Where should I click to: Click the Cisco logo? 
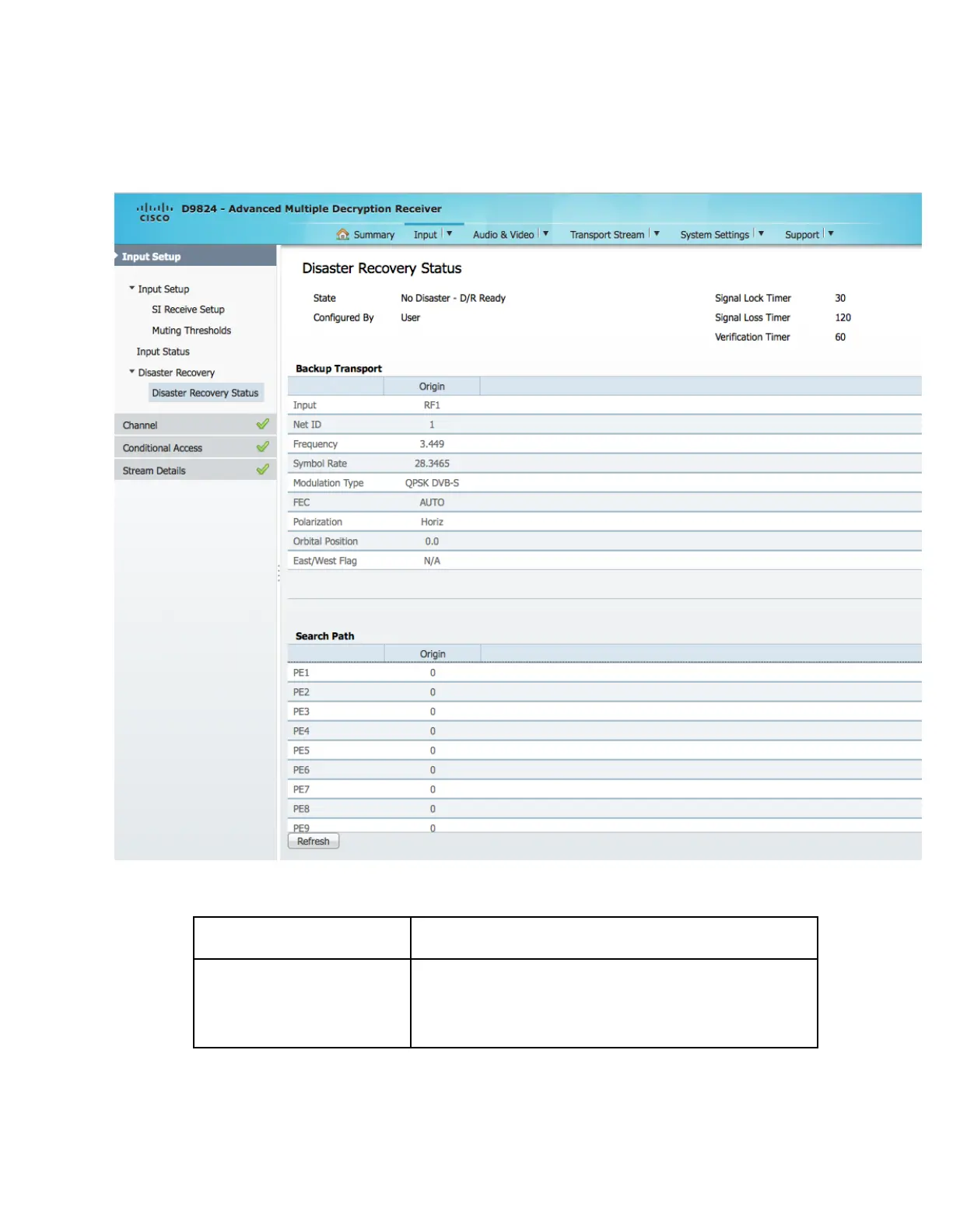point(154,212)
